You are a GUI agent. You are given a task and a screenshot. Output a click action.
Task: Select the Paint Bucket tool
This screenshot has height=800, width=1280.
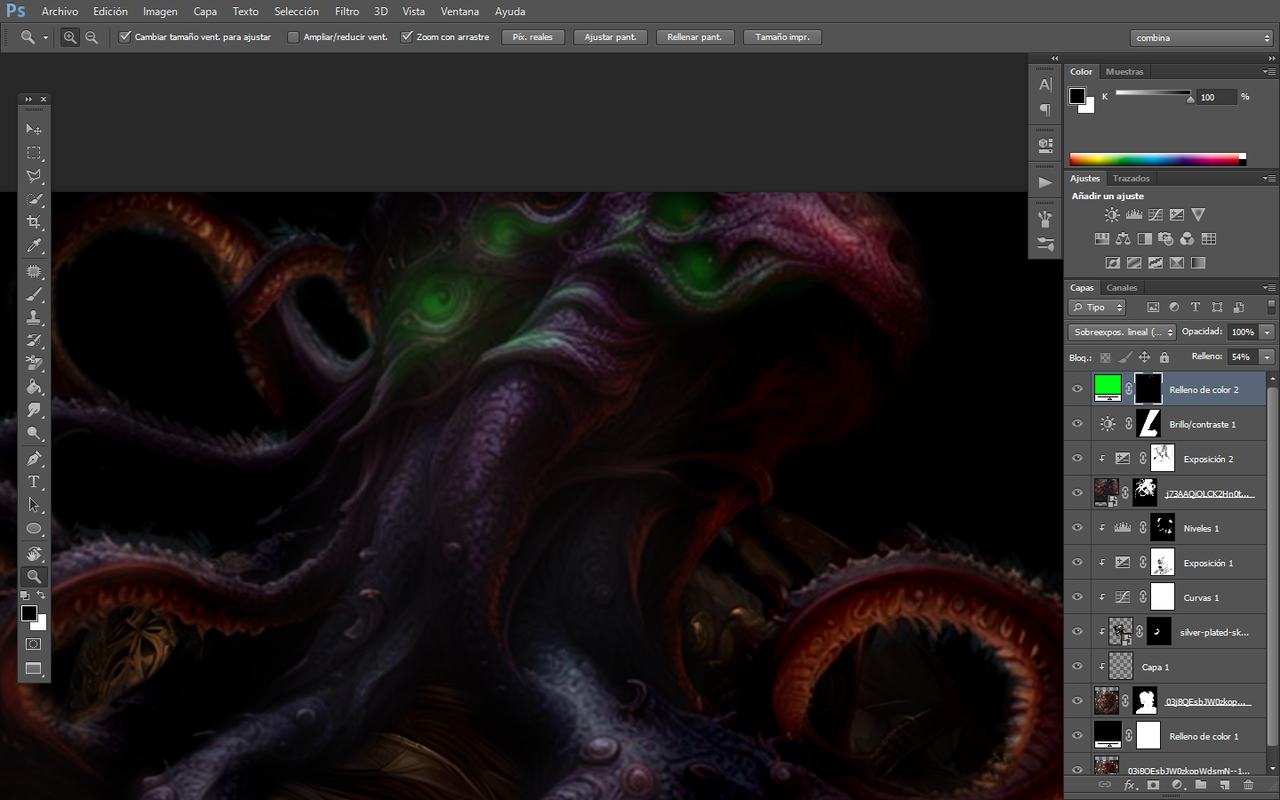34,387
